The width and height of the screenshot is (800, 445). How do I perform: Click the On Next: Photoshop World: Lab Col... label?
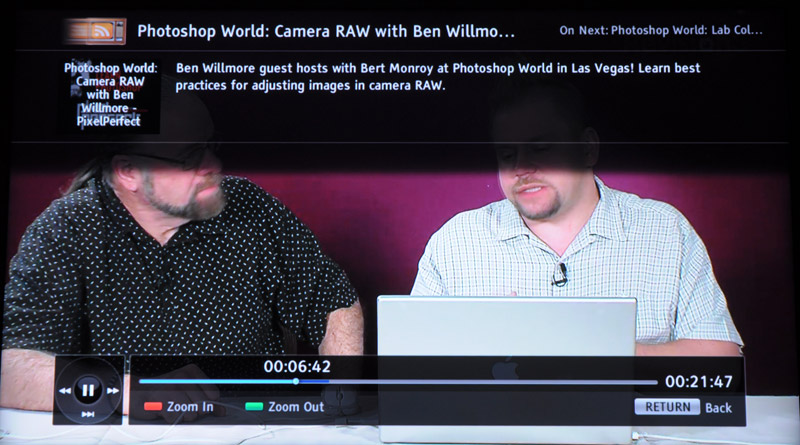(x=661, y=30)
